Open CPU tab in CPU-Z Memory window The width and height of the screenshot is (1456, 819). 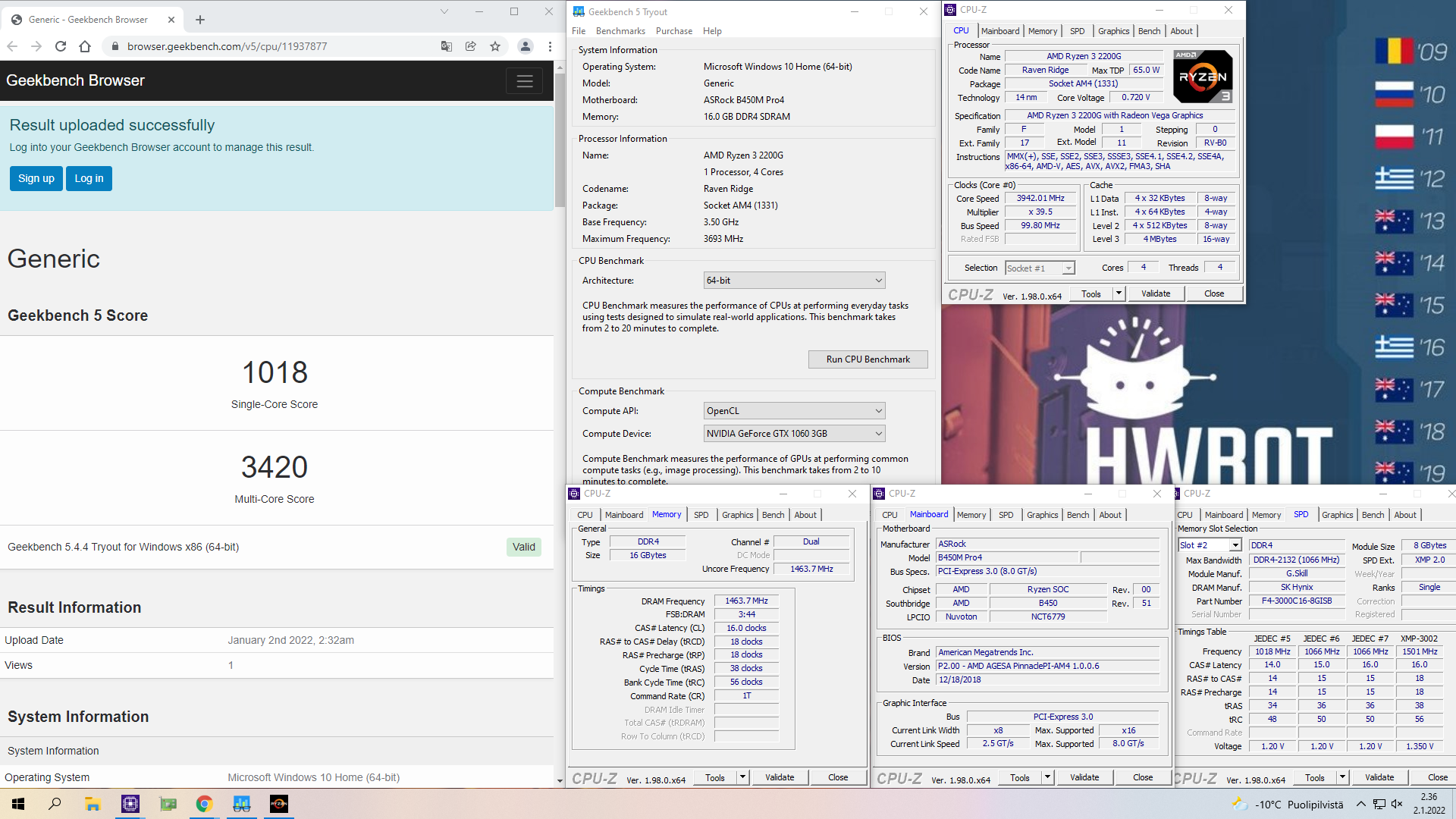coord(585,515)
